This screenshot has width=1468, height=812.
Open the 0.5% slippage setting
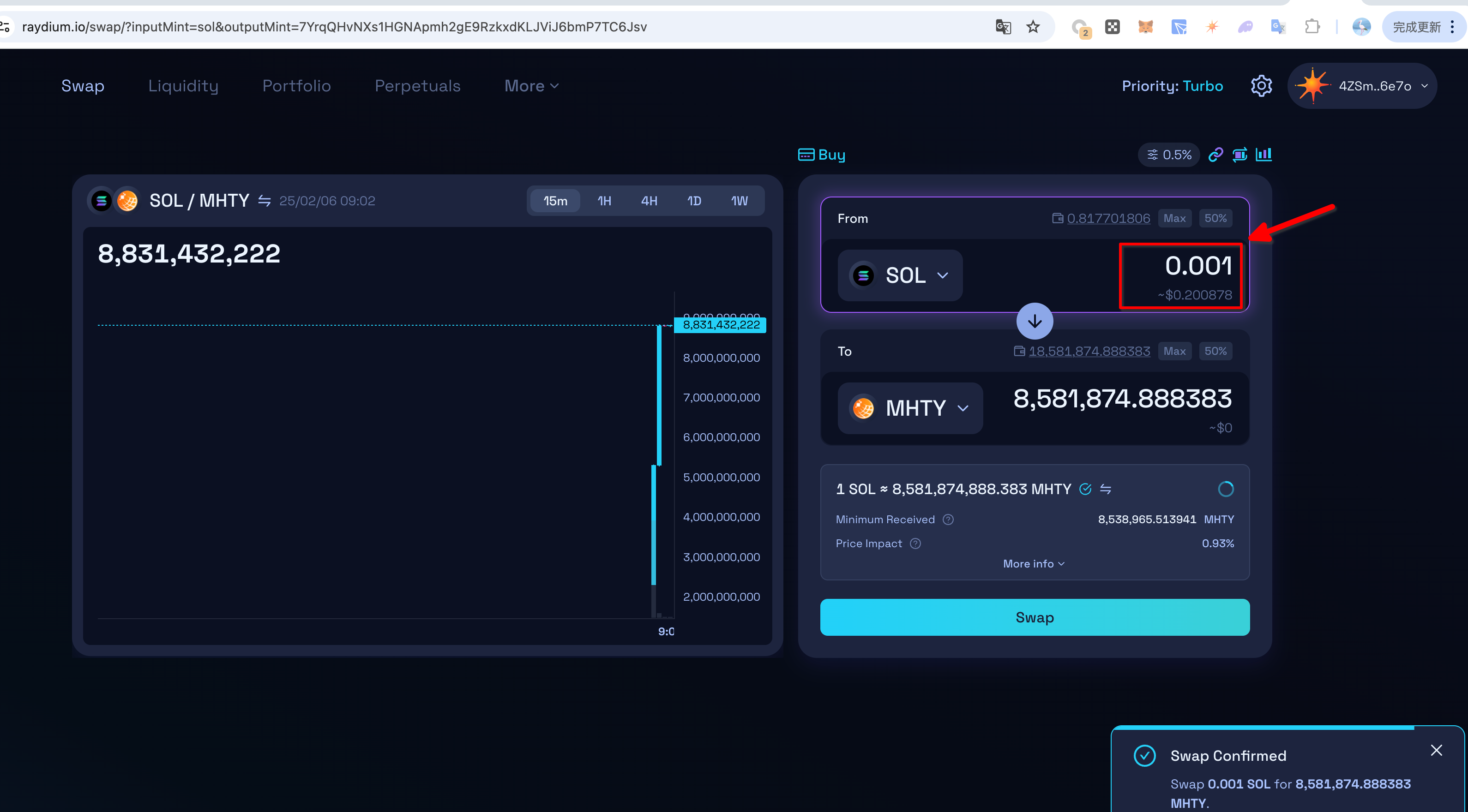click(1169, 154)
